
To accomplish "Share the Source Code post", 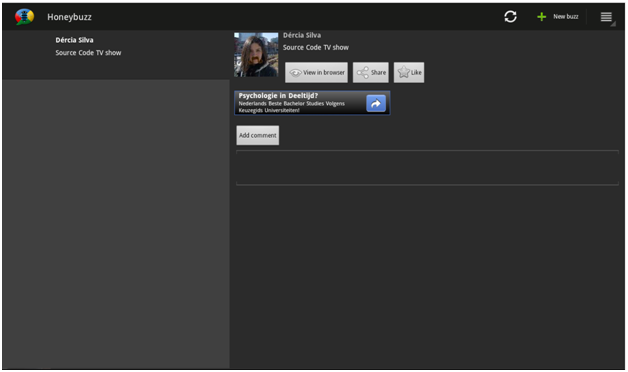I will [371, 72].
